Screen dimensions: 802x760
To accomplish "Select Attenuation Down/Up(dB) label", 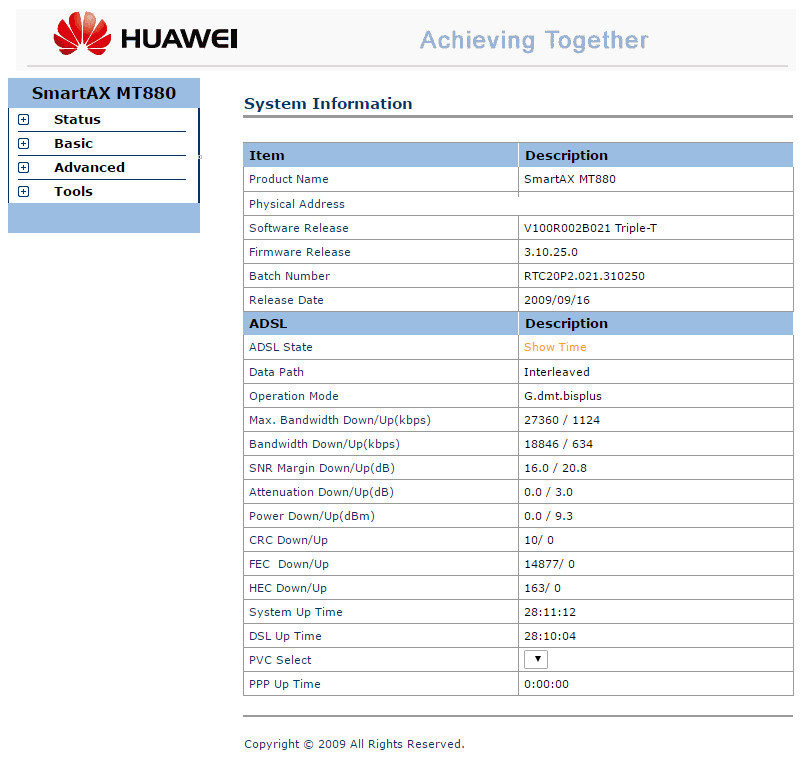I will click(321, 492).
